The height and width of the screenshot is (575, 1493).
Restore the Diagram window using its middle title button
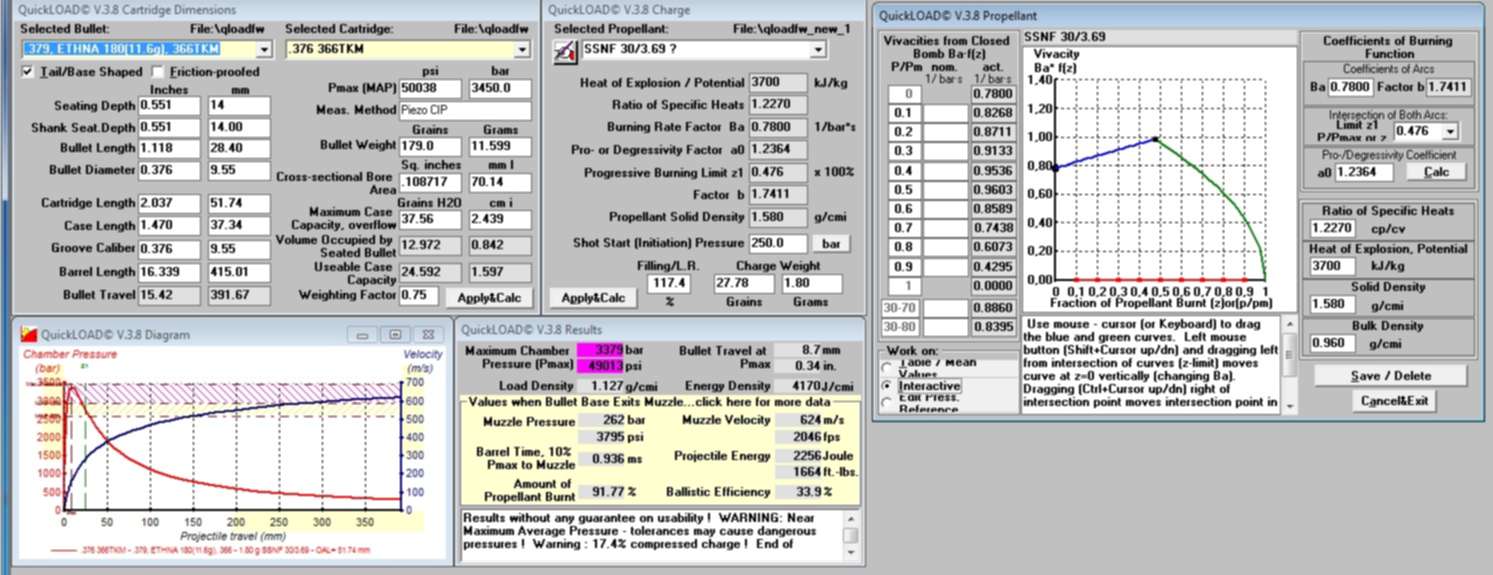tap(395, 334)
